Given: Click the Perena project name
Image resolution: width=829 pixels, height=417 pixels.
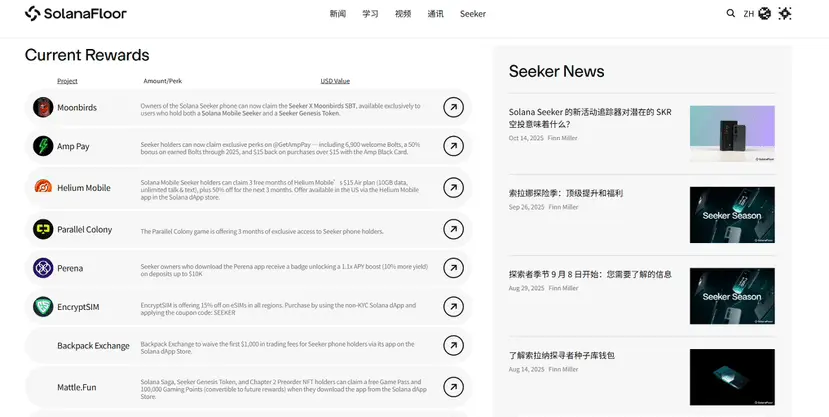Looking at the screenshot, I should (x=70, y=268).
